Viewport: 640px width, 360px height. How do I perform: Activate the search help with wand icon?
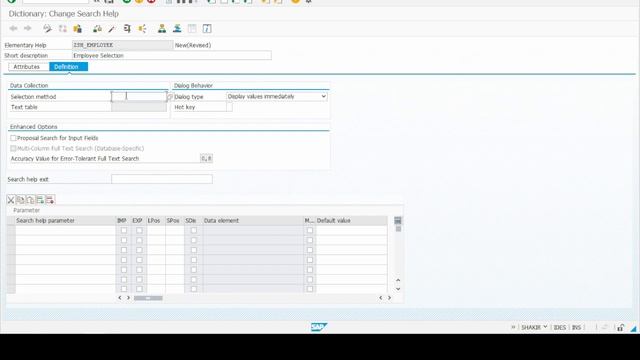point(112,29)
